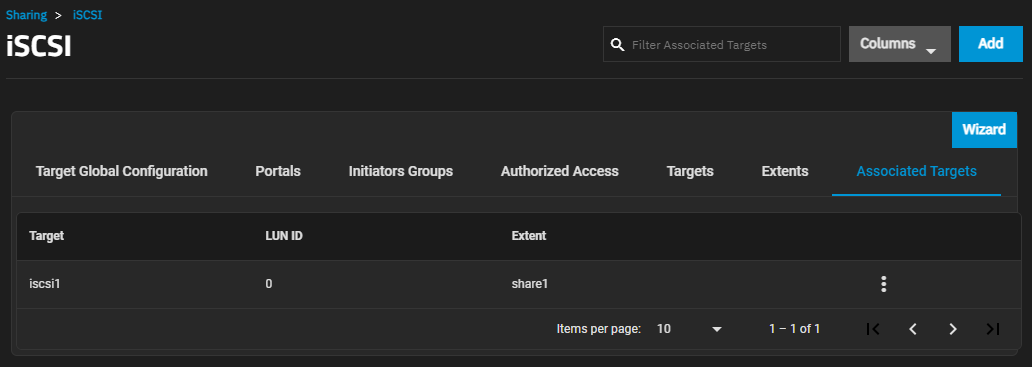The height and width of the screenshot is (367, 1032).
Task: Select the Associated Targets tab
Action: 916,171
